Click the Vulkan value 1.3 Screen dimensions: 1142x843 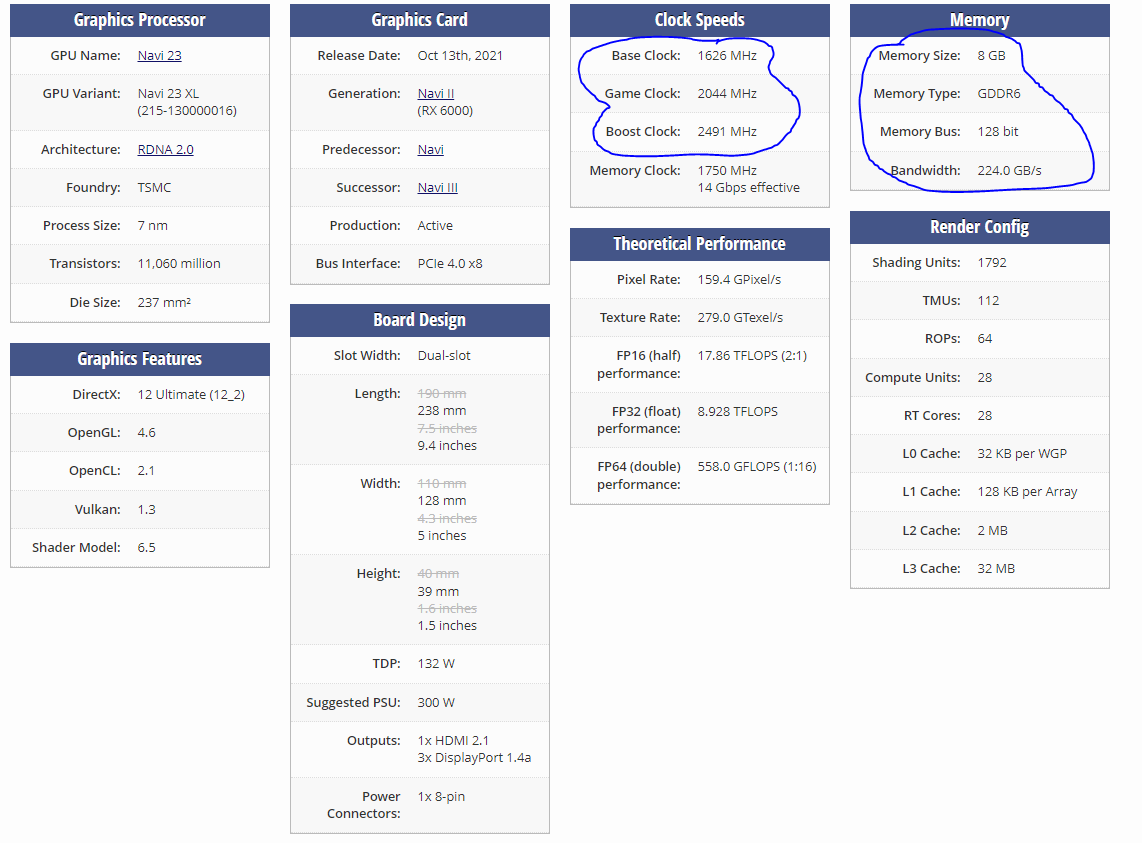tap(146, 509)
